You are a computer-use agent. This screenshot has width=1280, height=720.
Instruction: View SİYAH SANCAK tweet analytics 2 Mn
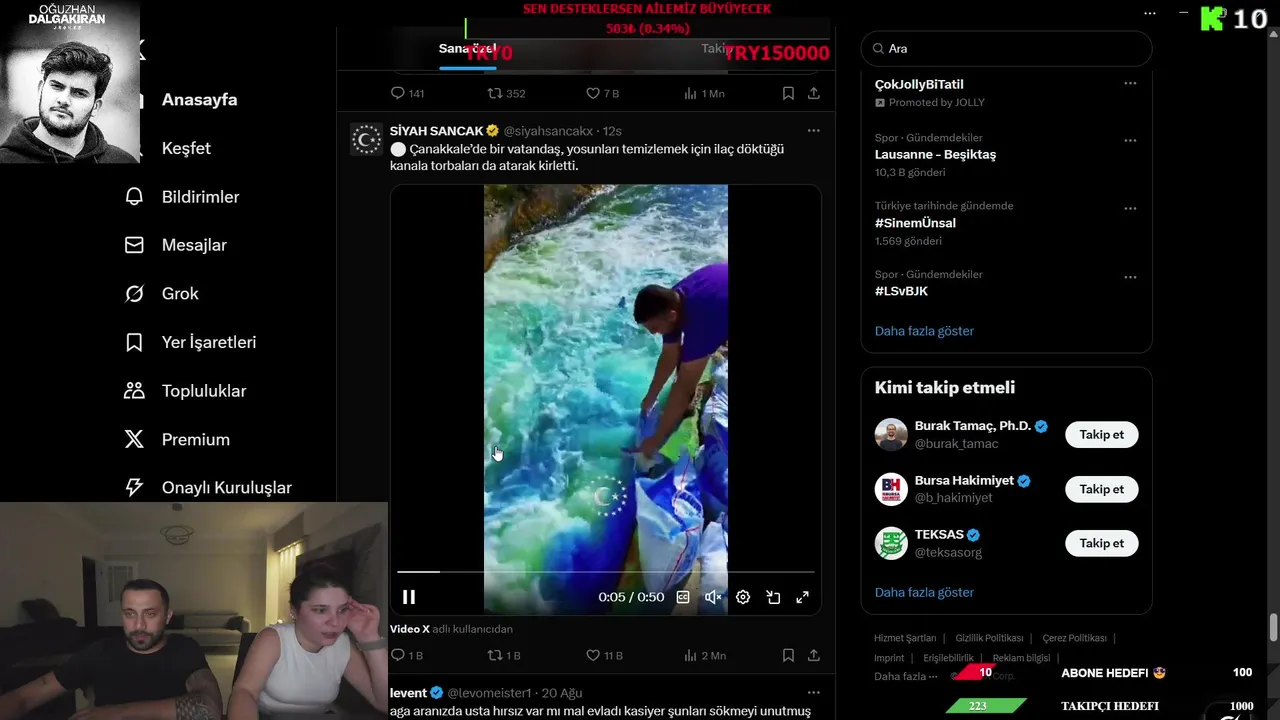pyautogui.click(x=705, y=655)
